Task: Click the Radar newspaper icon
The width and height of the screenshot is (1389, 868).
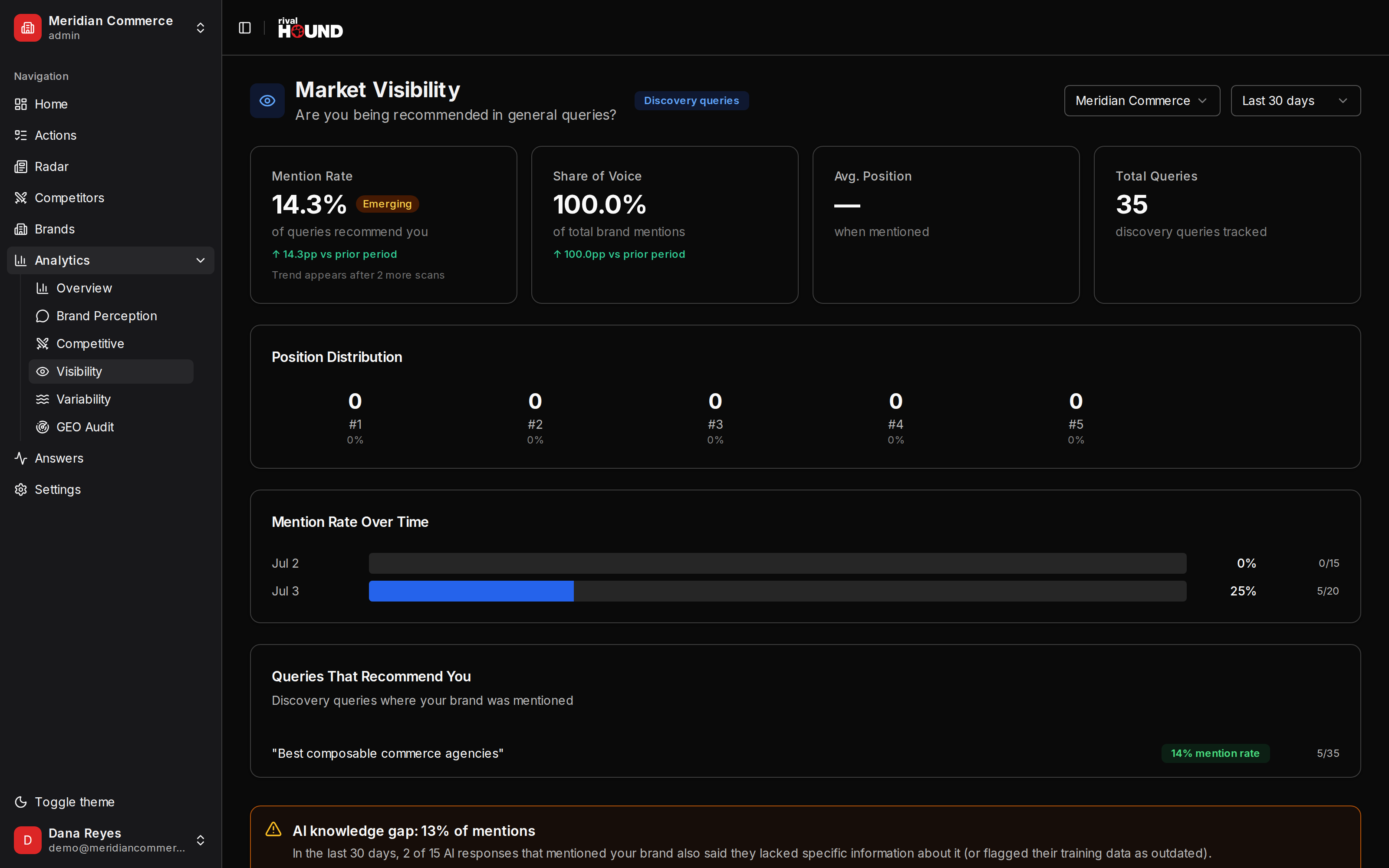Action: coord(21,167)
